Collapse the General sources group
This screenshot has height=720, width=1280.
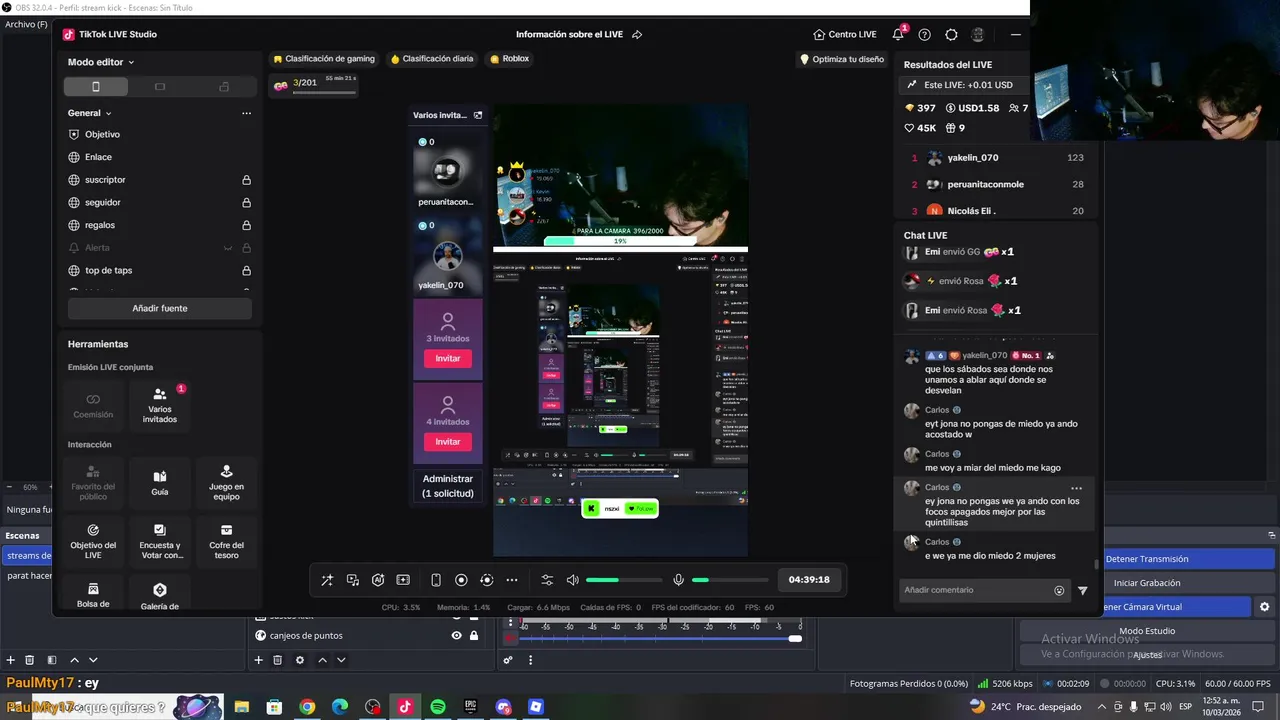pyautogui.click(x=90, y=113)
